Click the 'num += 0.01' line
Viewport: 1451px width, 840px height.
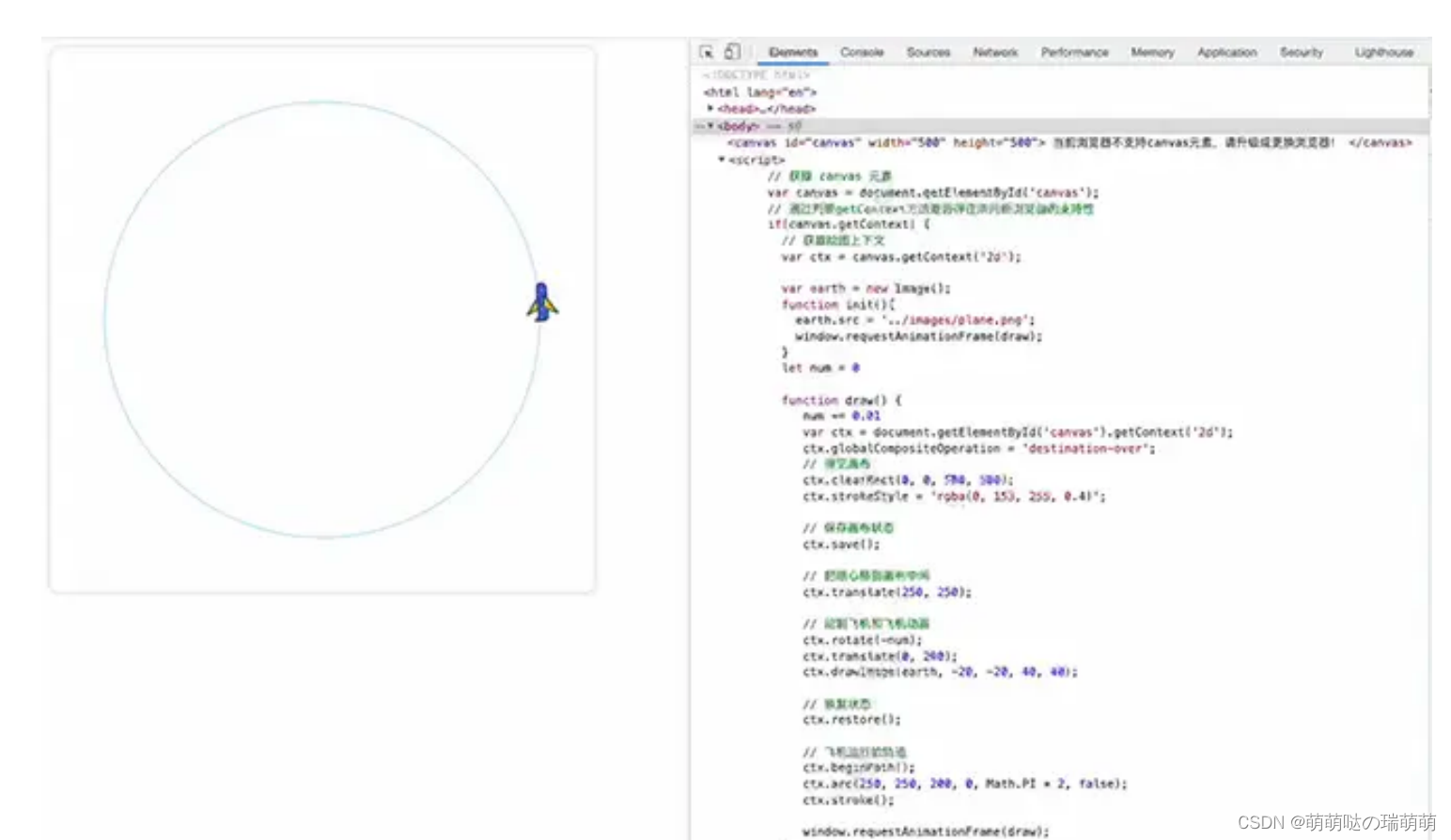pyautogui.click(x=841, y=415)
